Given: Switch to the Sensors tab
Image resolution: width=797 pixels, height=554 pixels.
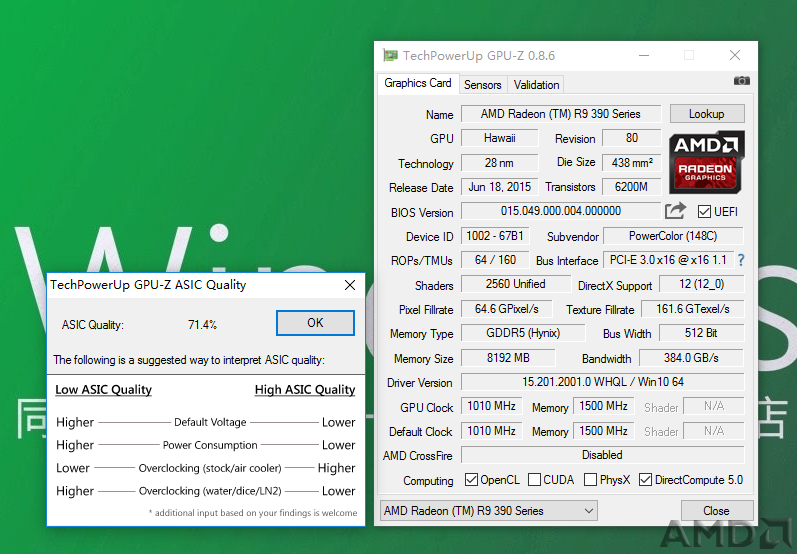Looking at the screenshot, I should [x=482, y=85].
